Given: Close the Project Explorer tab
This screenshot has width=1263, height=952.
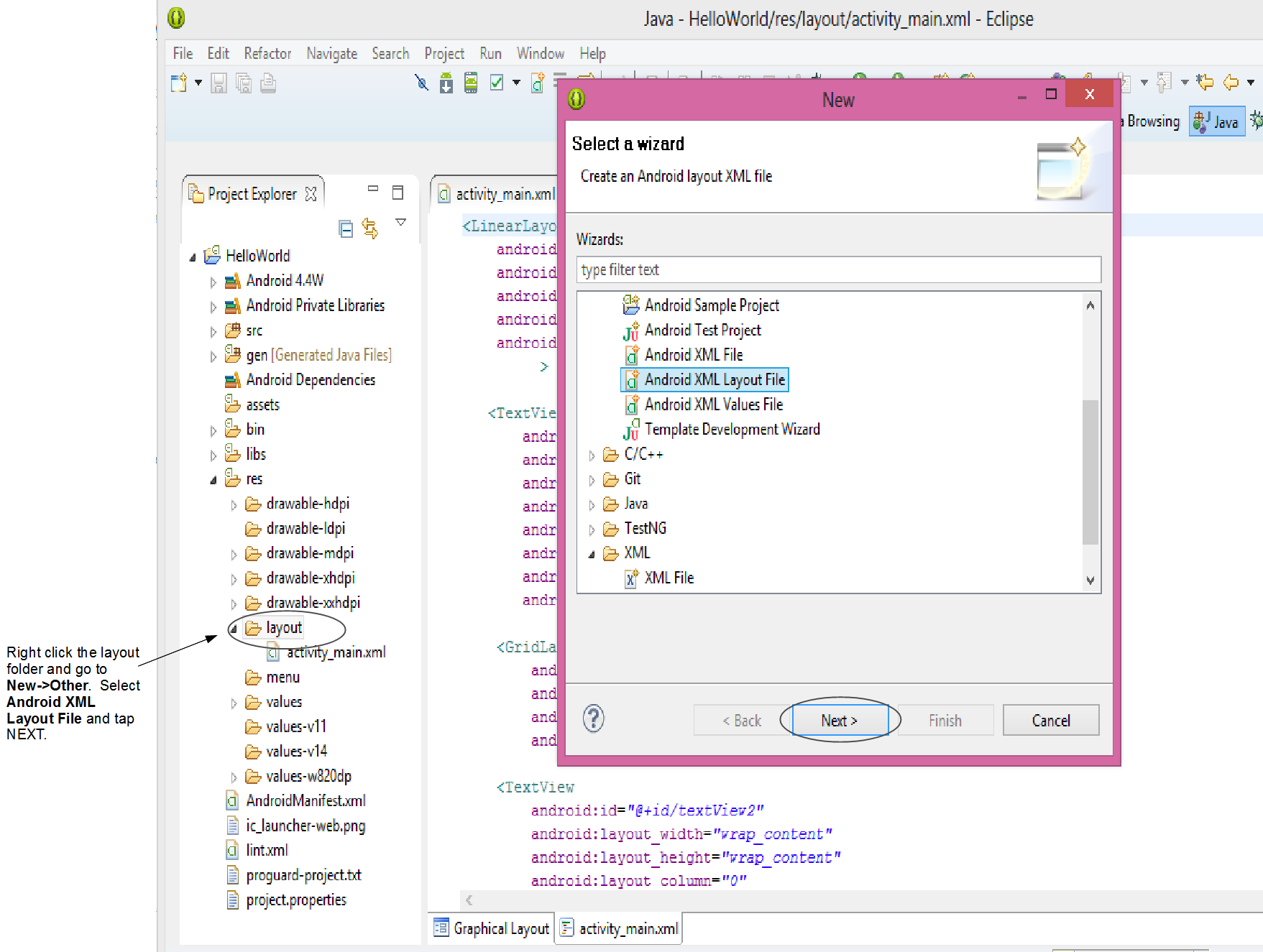Looking at the screenshot, I should (311, 194).
